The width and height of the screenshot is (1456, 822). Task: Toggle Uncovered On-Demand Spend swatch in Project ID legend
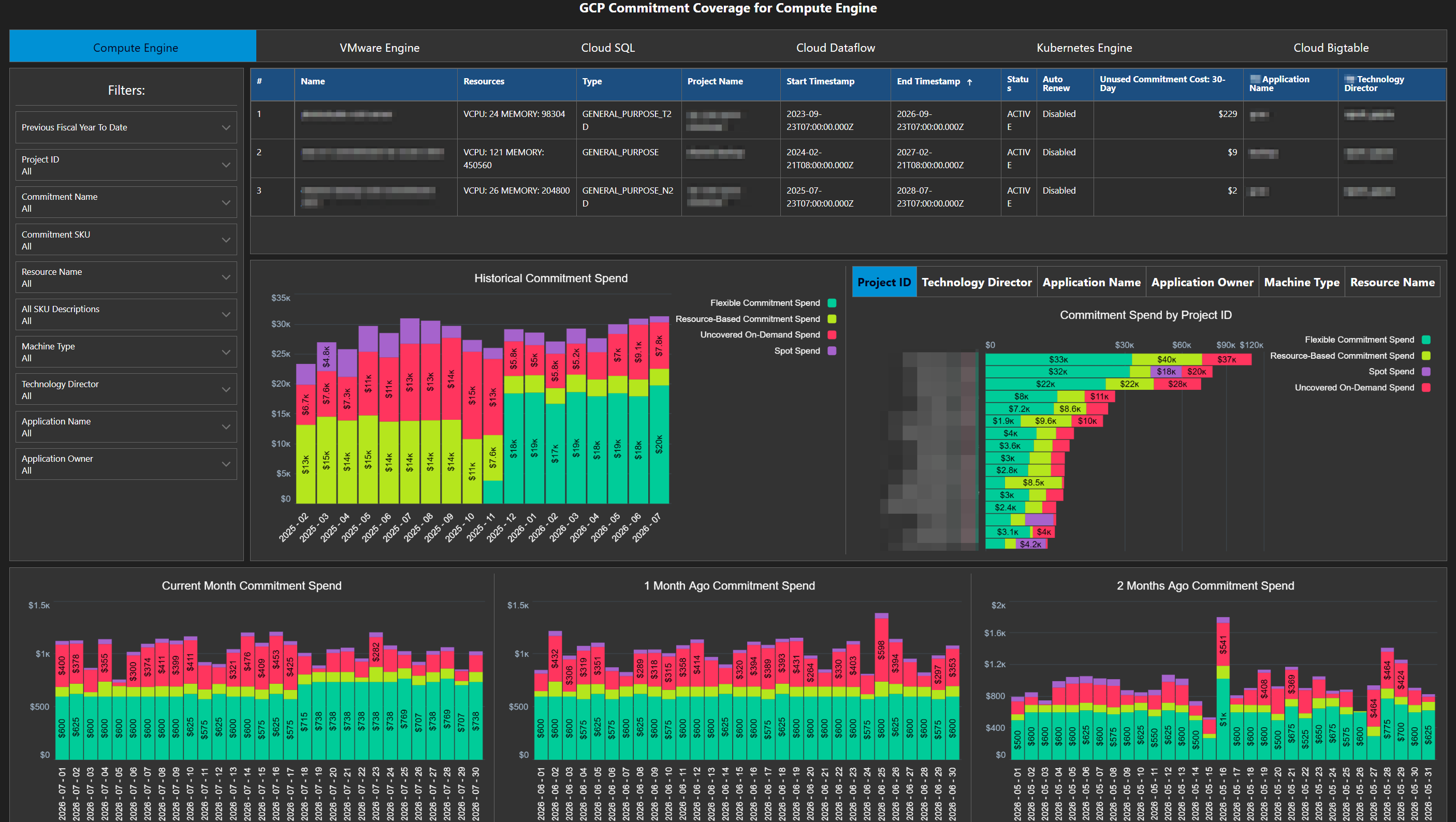[1425, 387]
